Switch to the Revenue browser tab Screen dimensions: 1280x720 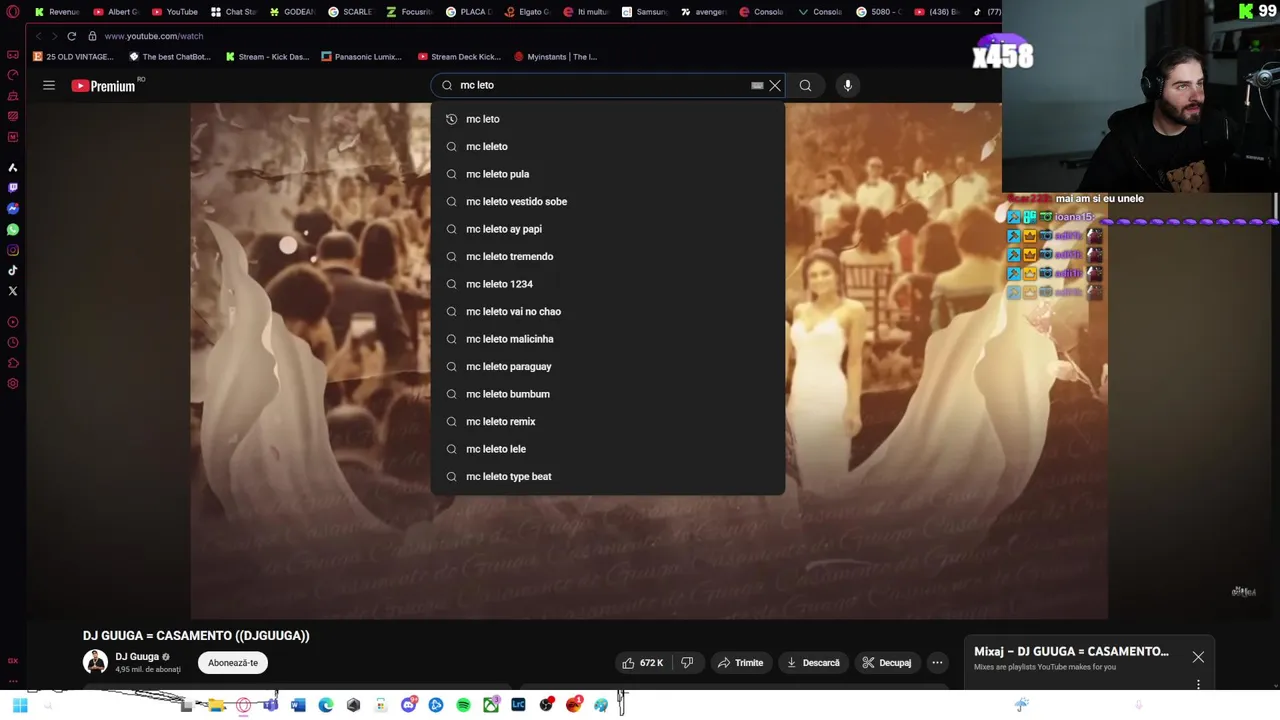point(57,12)
